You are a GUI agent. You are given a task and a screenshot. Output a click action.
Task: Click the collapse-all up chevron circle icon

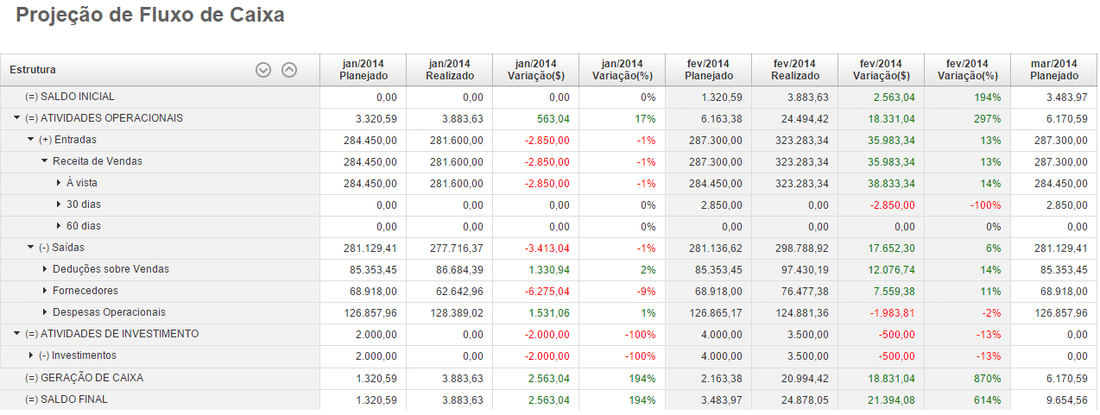pyautogui.click(x=289, y=70)
